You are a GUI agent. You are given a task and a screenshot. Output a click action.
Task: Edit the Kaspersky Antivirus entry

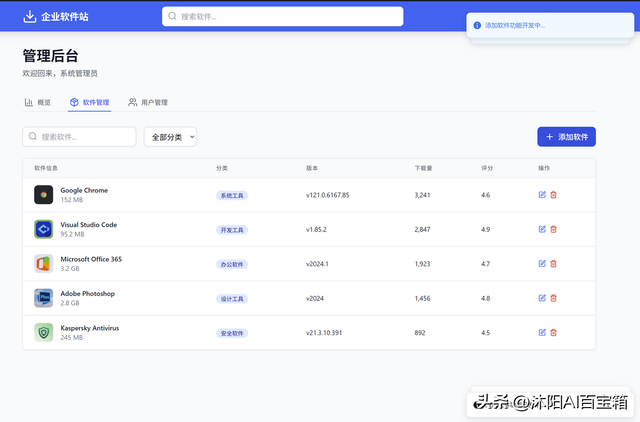click(x=542, y=333)
